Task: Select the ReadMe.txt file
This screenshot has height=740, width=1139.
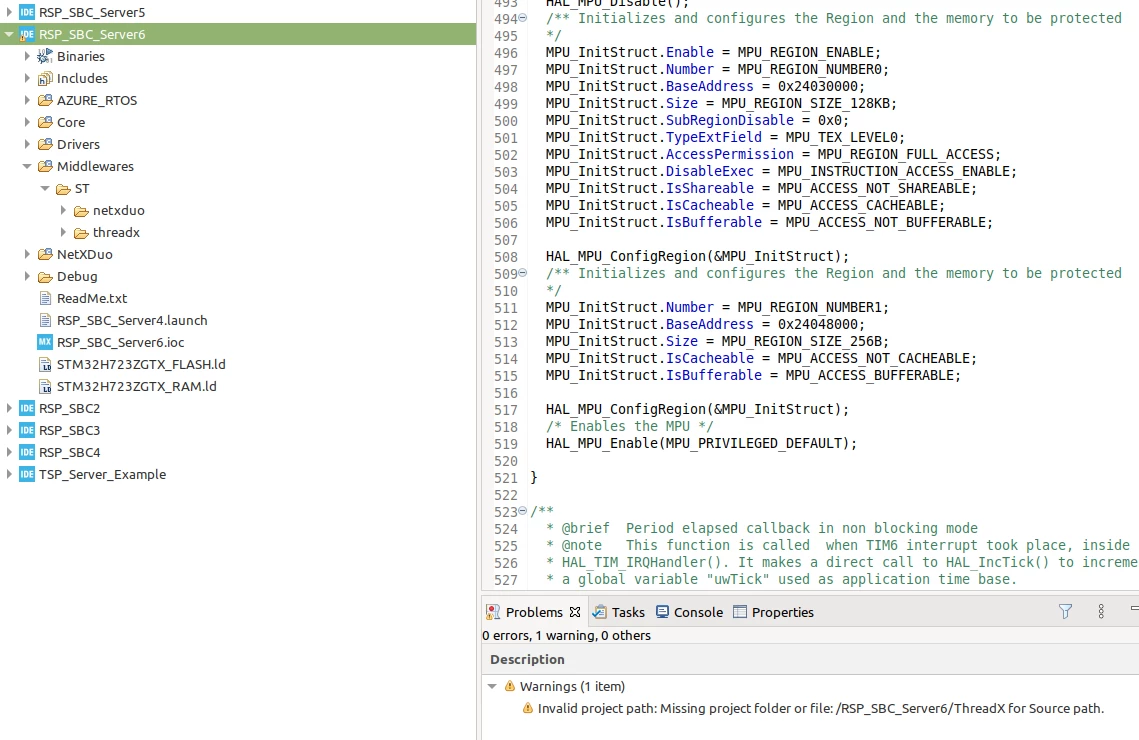Action: point(92,298)
